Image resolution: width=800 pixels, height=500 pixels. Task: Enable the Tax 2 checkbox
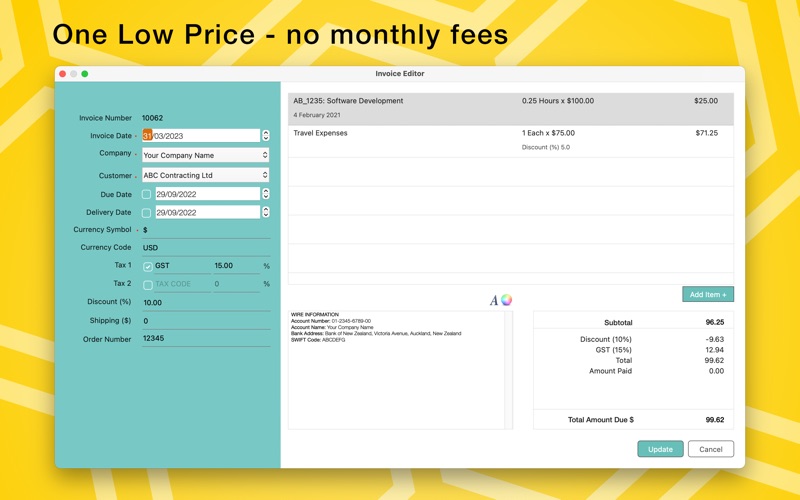(147, 285)
